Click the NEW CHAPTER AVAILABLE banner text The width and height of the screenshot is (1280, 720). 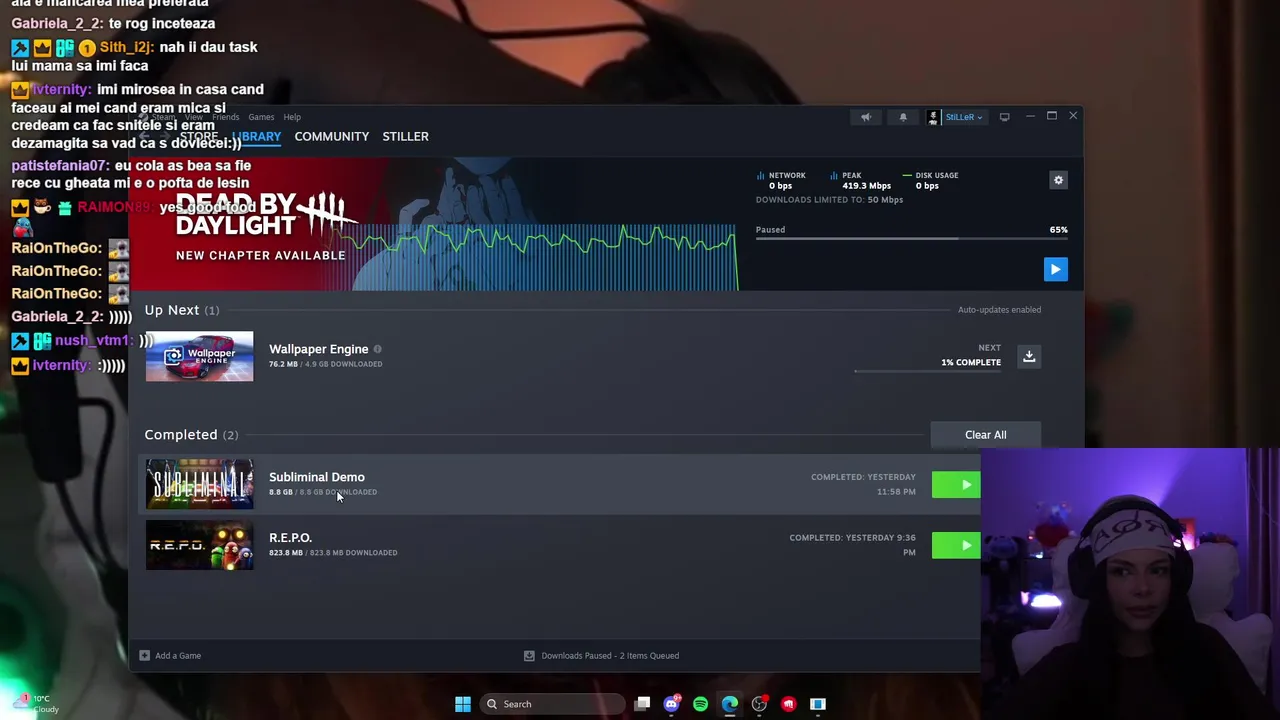pyautogui.click(x=260, y=255)
